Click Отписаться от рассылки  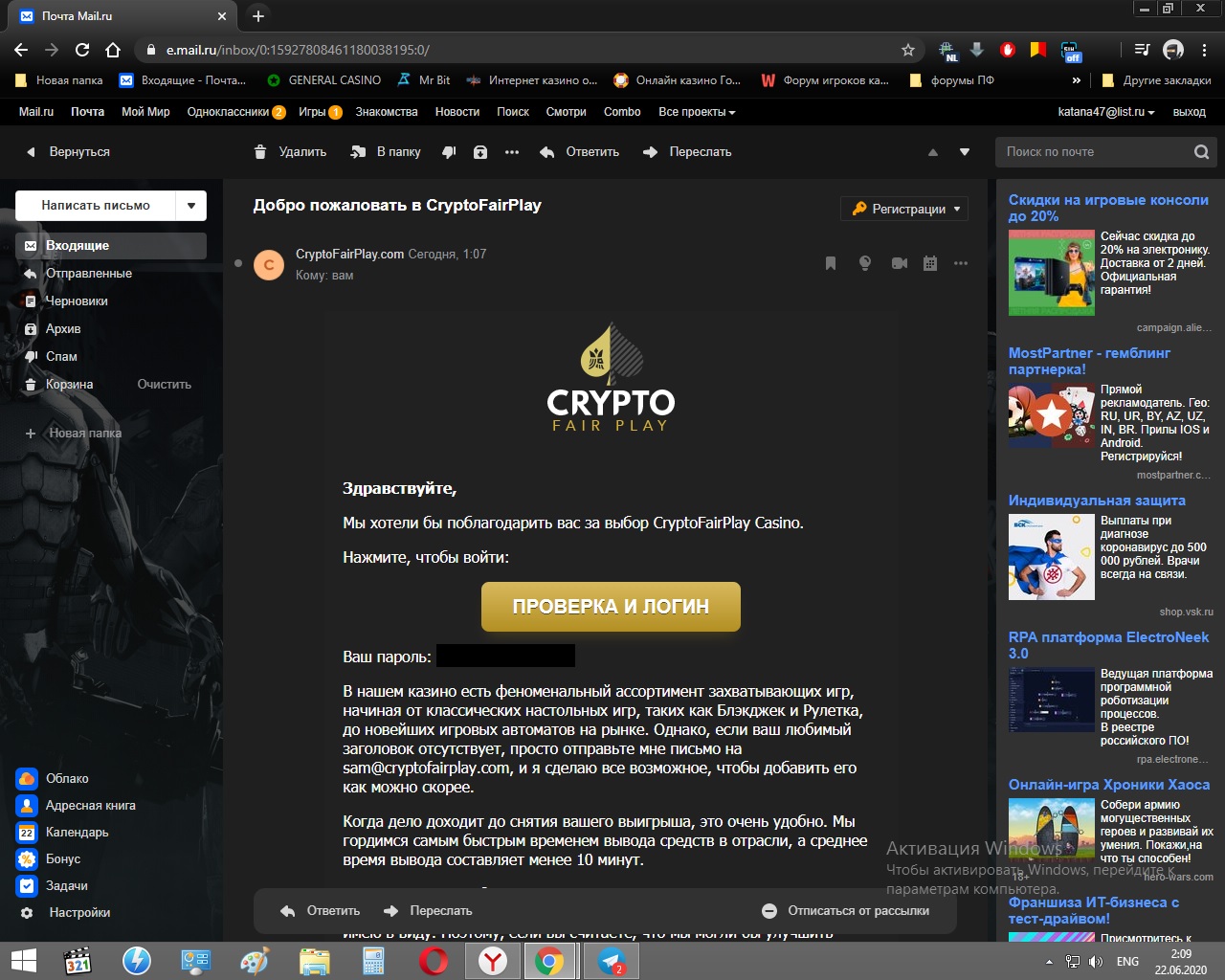[846, 911]
